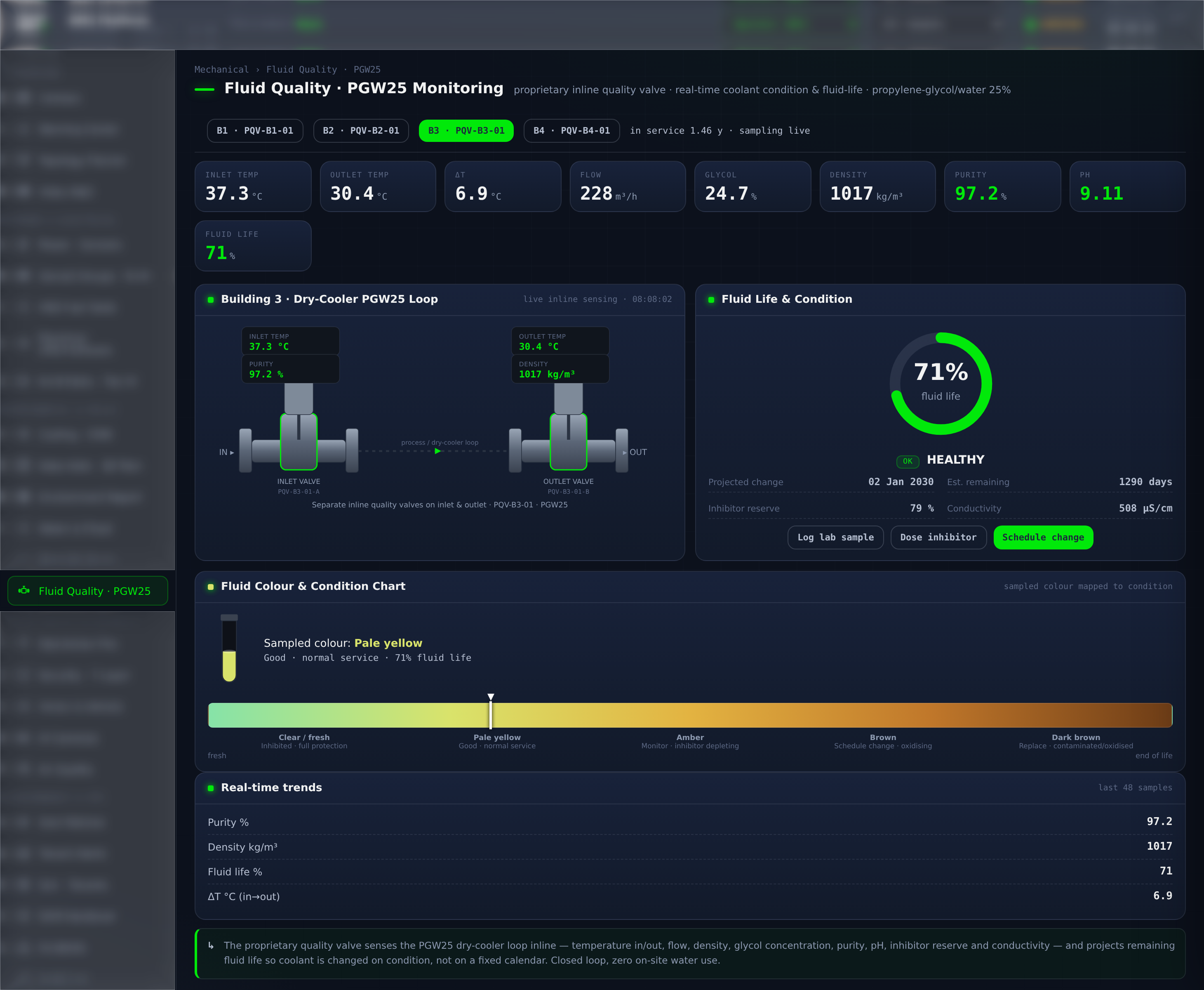The image size is (1204, 990).
Task: Select the OUTLET TEMP 30.4 °C card
Action: pos(378,186)
